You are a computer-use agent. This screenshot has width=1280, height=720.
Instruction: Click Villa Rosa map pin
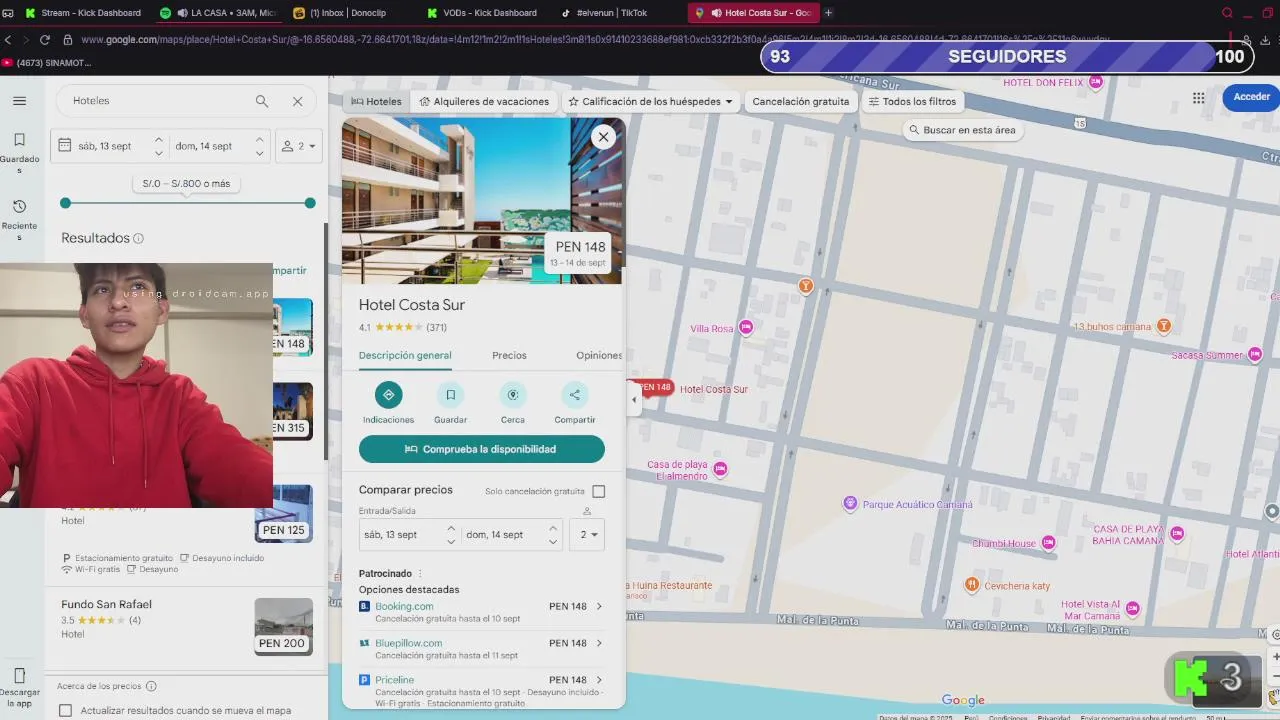[745, 328]
